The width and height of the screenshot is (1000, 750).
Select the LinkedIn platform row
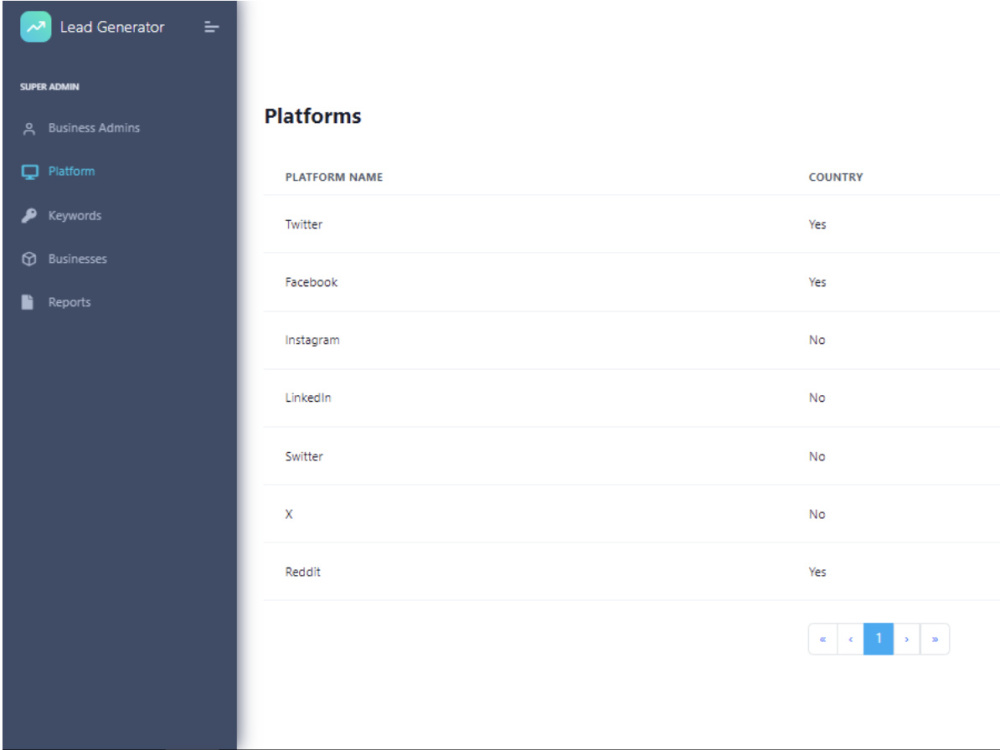(x=631, y=398)
